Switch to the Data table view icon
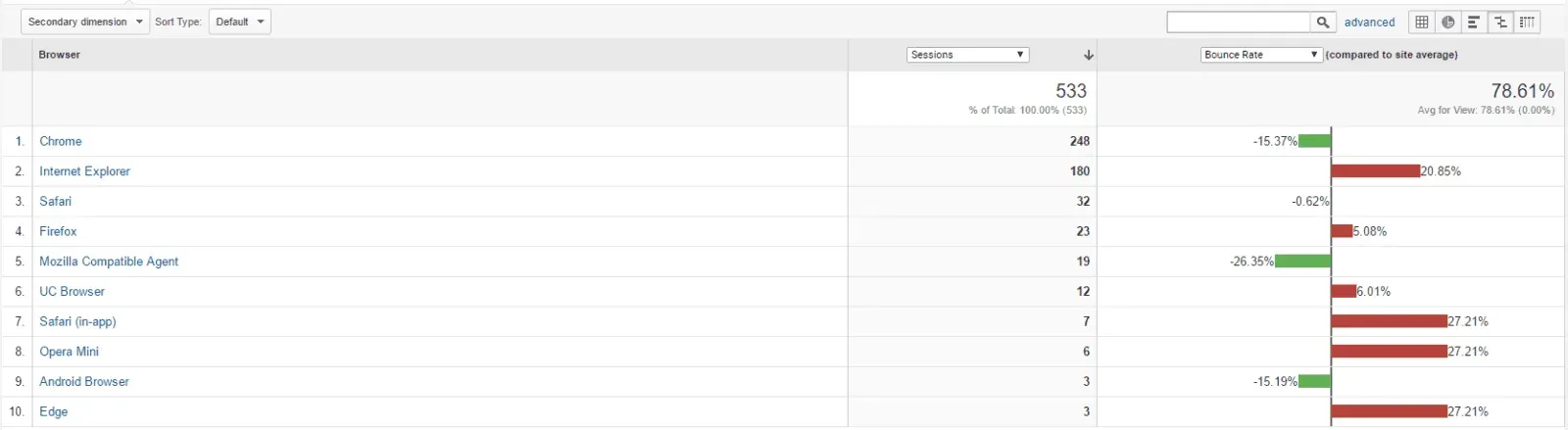The height and width of the screenshot is (430, 1568). click(1421, 23)
